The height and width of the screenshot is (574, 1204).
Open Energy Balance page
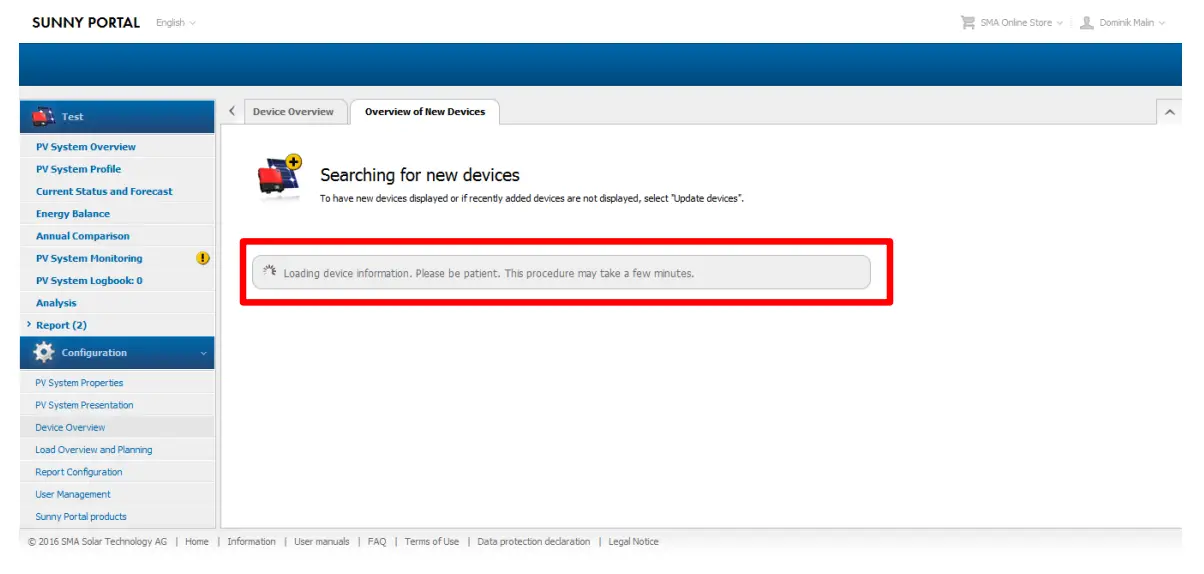tap(73, 214)
